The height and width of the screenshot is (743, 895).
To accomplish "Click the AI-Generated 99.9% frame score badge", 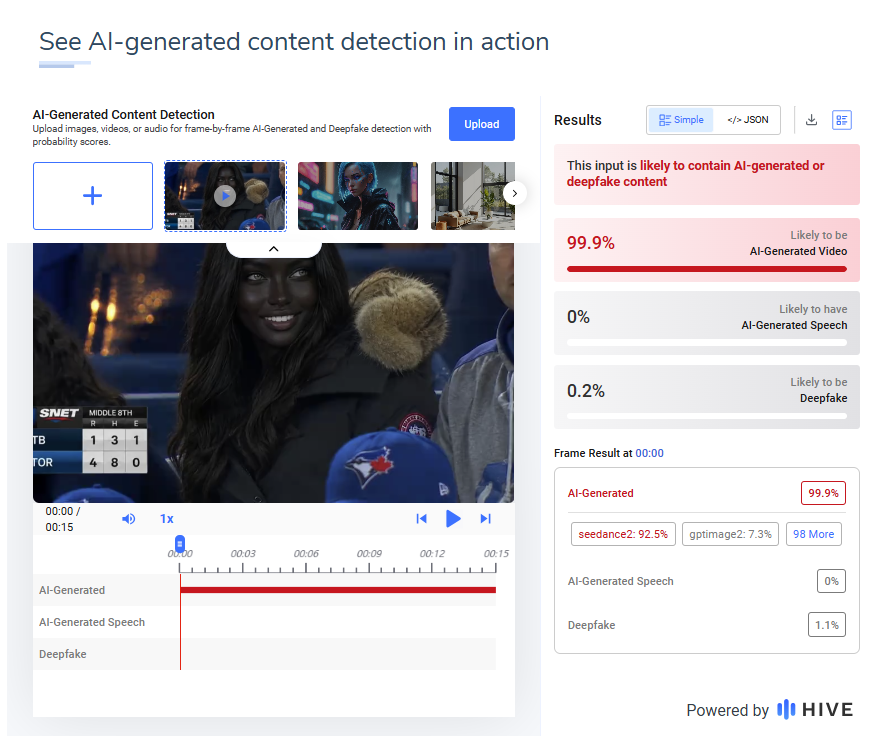I will click(823, 493).
